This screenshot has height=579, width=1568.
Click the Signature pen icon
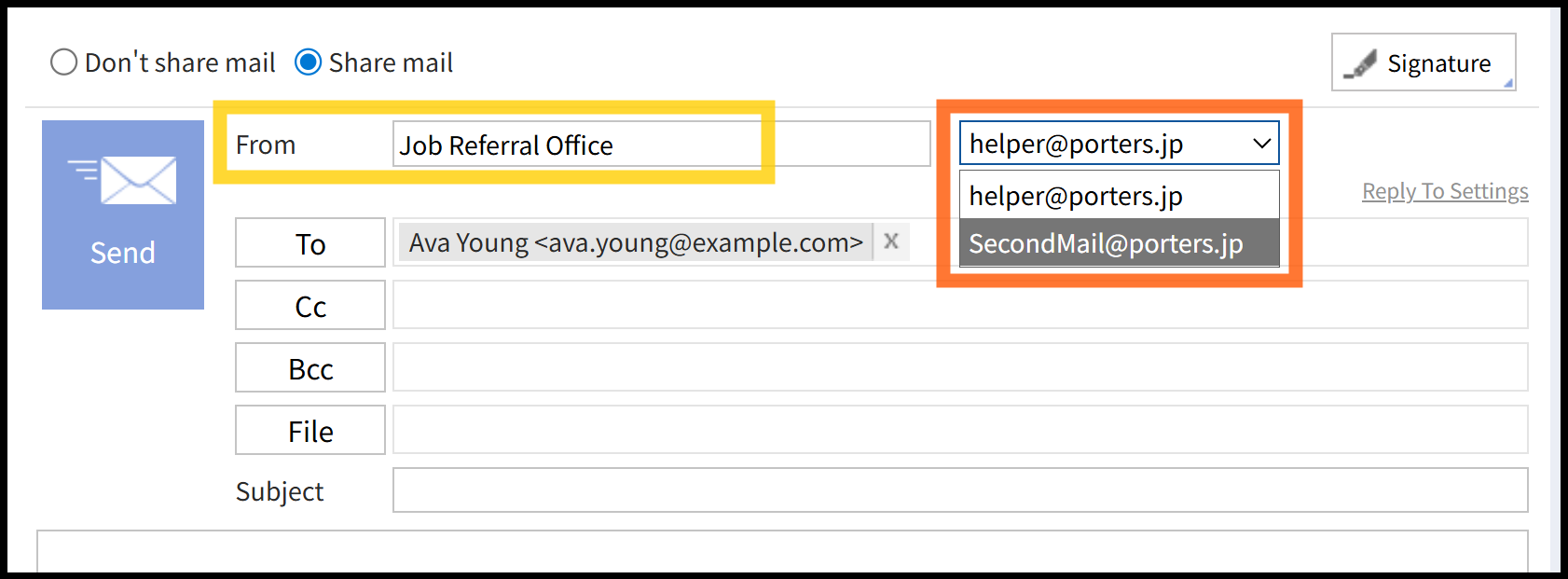pos(1360,64)
